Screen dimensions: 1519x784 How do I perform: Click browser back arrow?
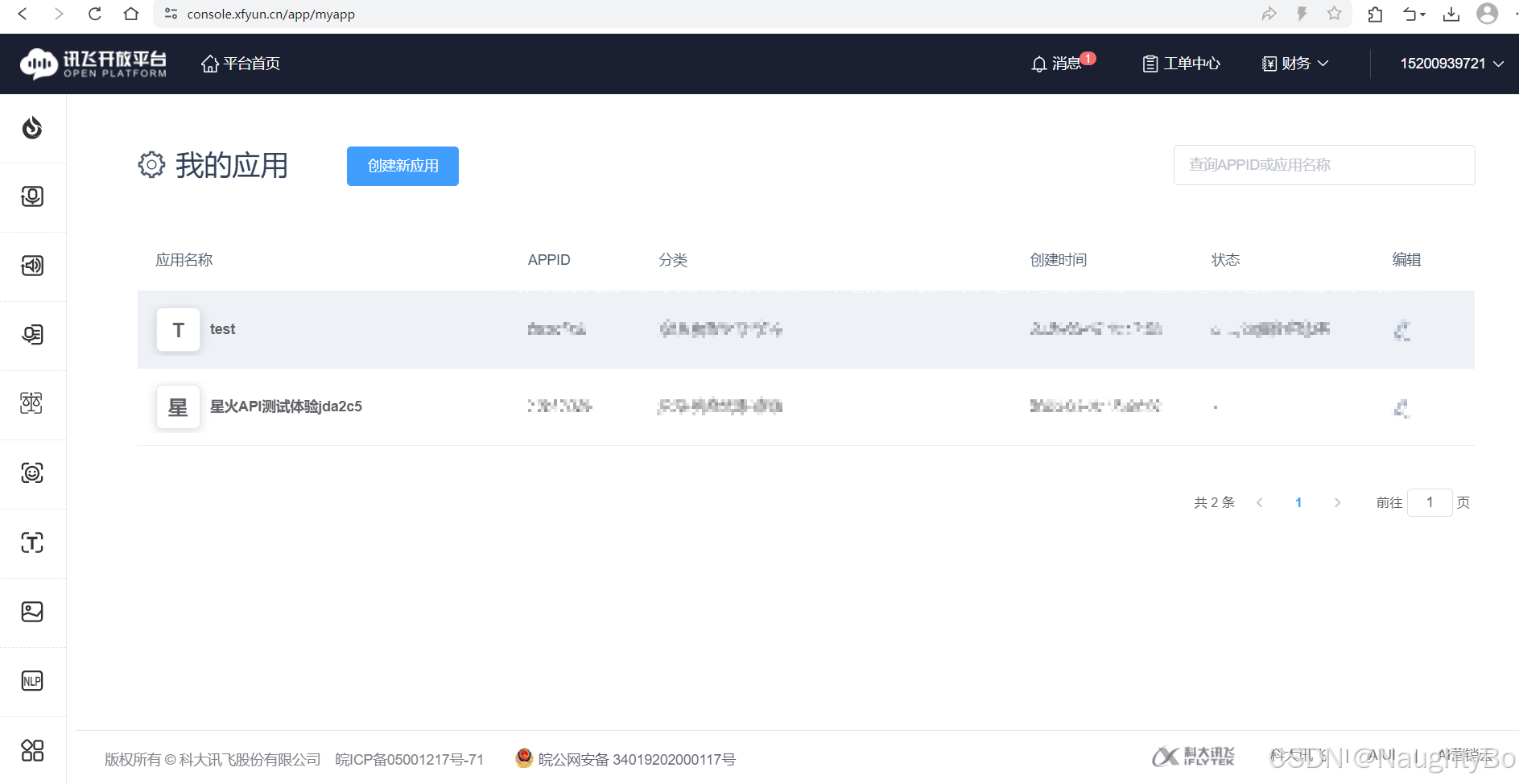click(x=23, y=14)
